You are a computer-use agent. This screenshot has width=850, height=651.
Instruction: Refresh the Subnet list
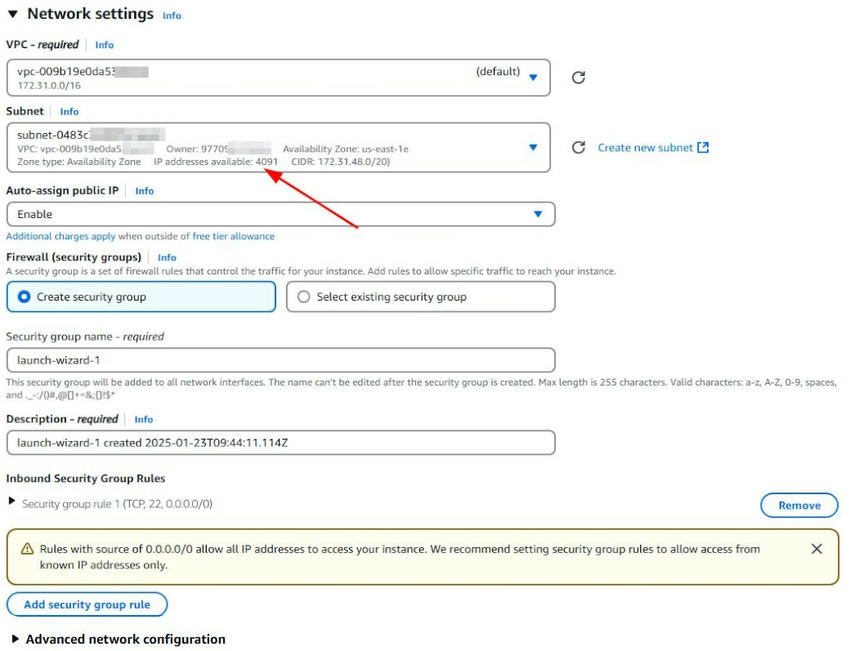point(578,146)
